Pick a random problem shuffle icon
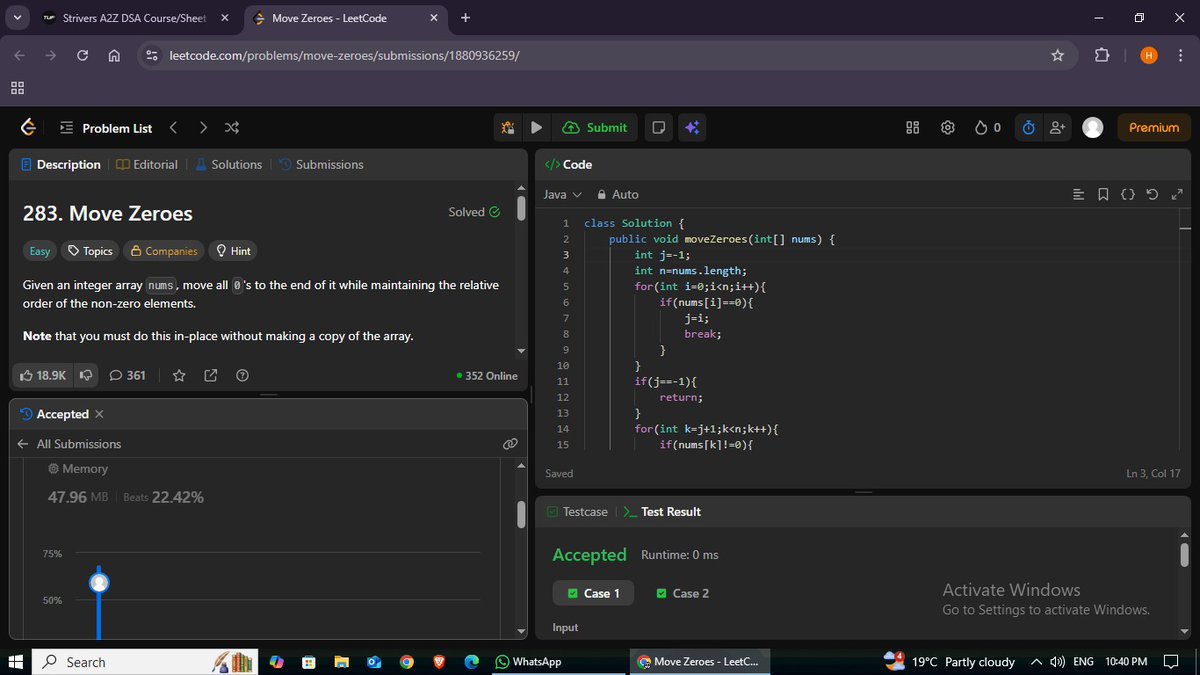 click(232, 127)
